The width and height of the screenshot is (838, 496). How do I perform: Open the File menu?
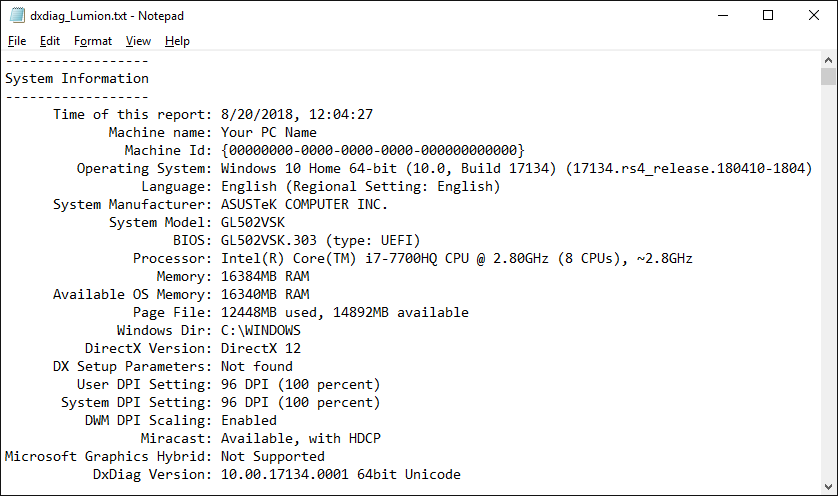tap(17, 41)
